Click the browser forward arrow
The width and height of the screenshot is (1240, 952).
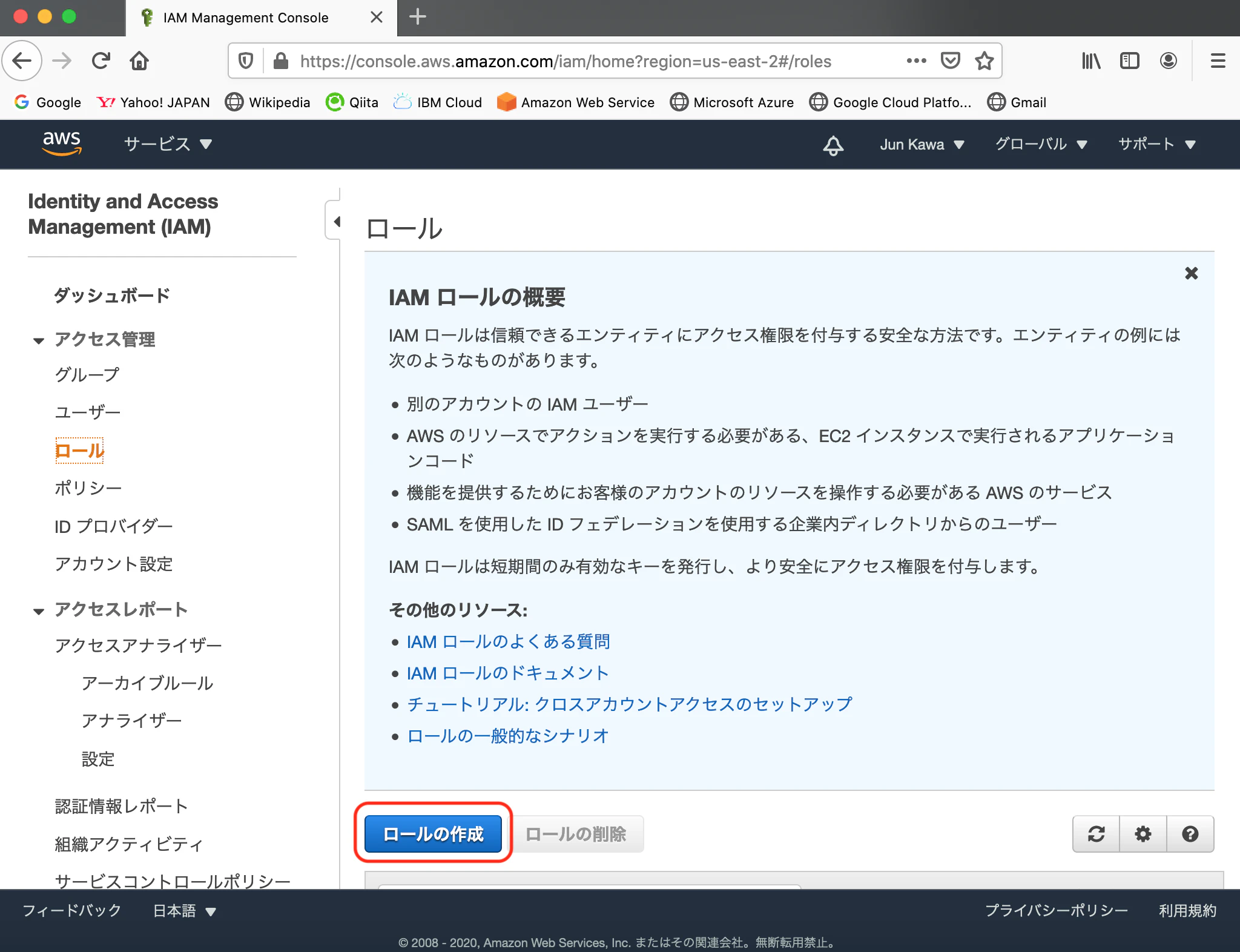[62, 61]
